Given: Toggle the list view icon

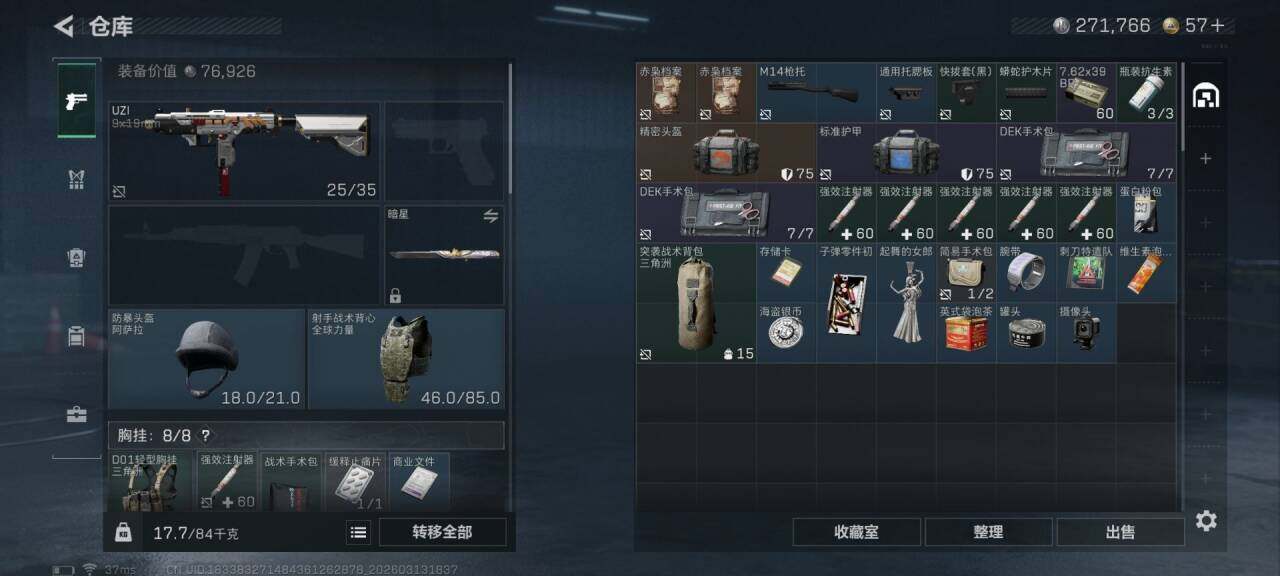Looking at the screenshot, I should pos(358,532).
